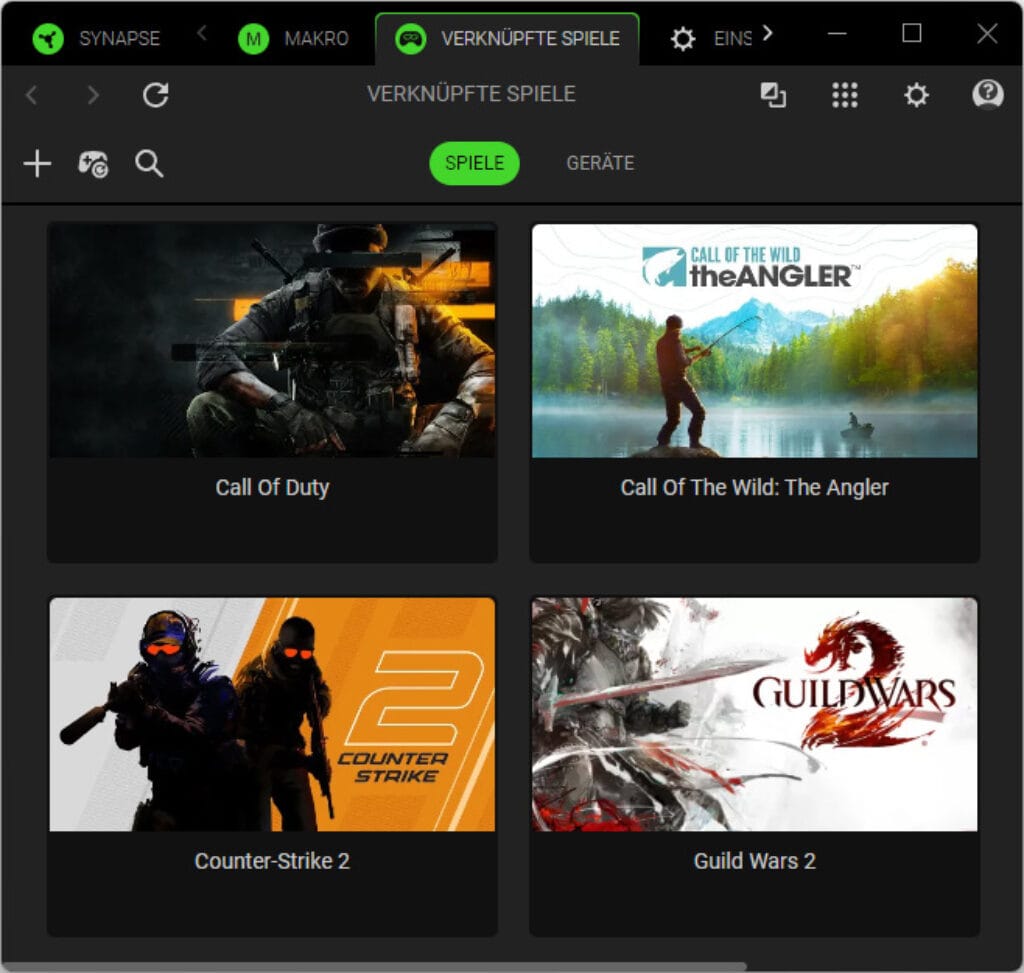
Task: Select the Verknüpfte Spiele tab
Action: (507, 38)
